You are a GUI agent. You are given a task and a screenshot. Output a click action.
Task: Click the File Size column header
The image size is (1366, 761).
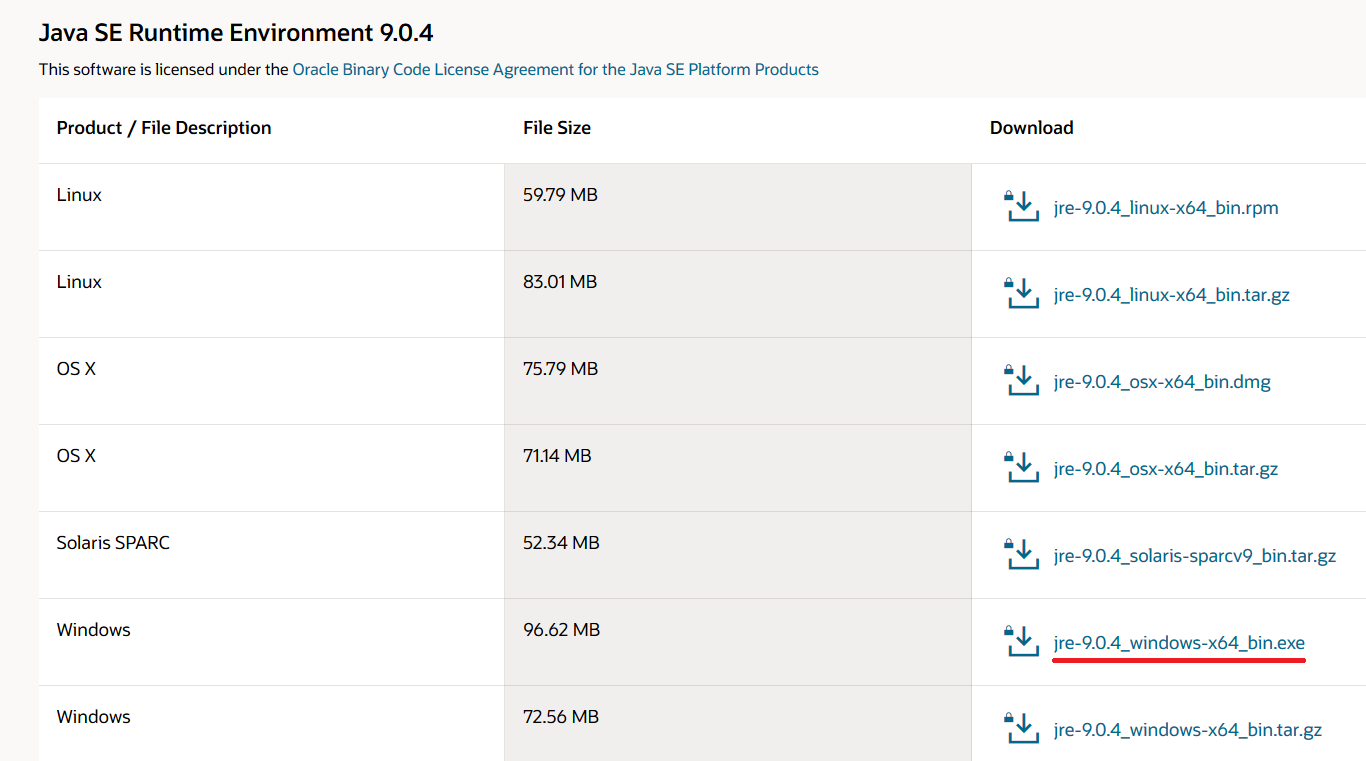[x=557, y=128]
